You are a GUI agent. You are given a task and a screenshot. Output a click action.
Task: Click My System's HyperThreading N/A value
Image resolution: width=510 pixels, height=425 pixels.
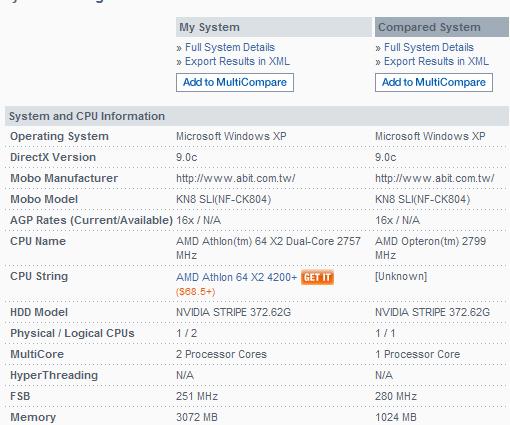185,375
